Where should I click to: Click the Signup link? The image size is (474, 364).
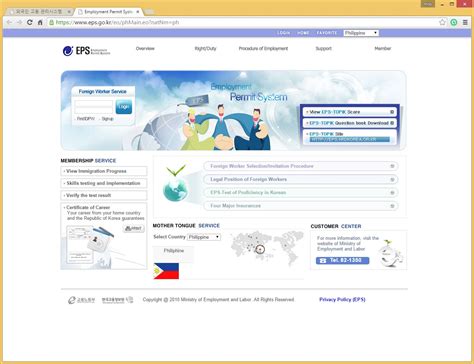pos(107,119)
